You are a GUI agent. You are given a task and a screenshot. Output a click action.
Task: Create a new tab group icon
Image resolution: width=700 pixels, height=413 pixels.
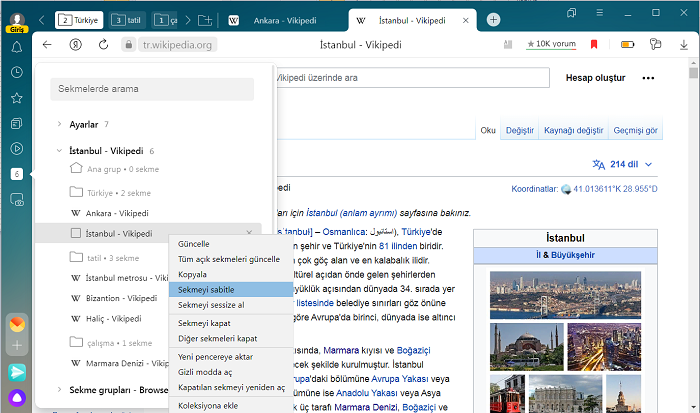point(205,20)
